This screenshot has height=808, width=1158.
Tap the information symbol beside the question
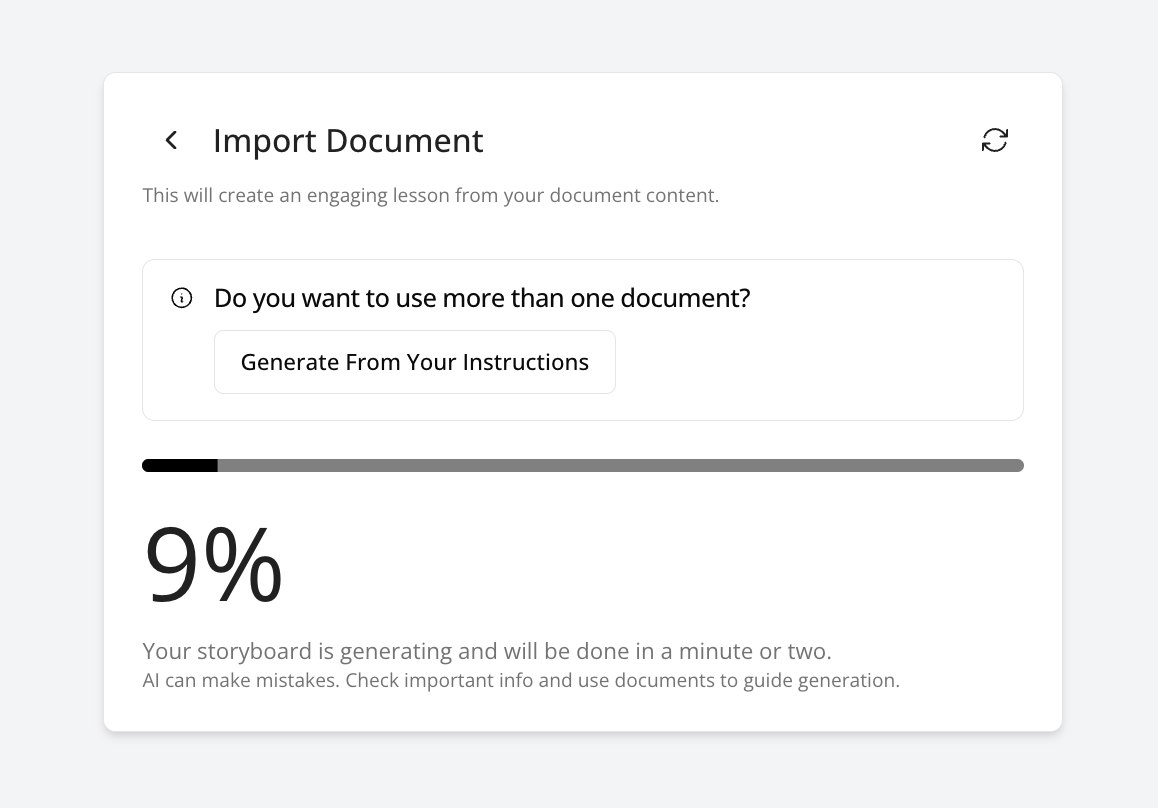(x=182, y=298)
